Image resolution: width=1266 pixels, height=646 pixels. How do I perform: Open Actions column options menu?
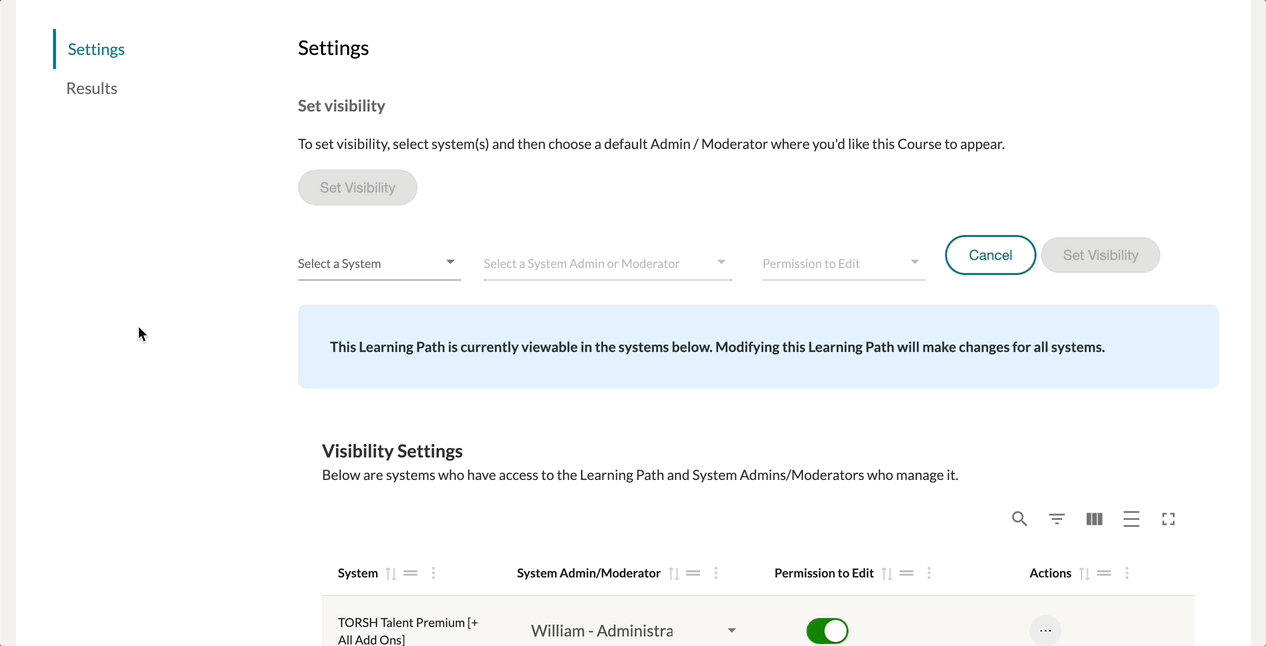tap(1127, 574)
